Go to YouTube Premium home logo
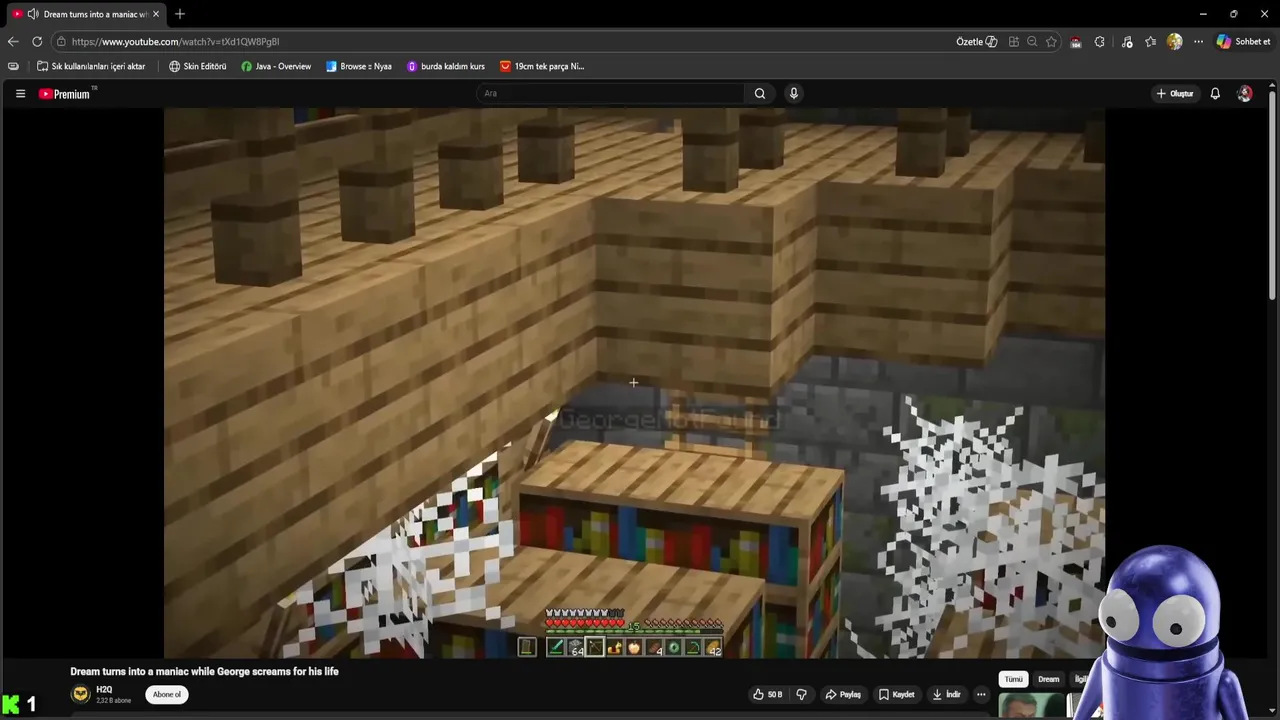The image size is (1280, 720). (x=65, y=94)
